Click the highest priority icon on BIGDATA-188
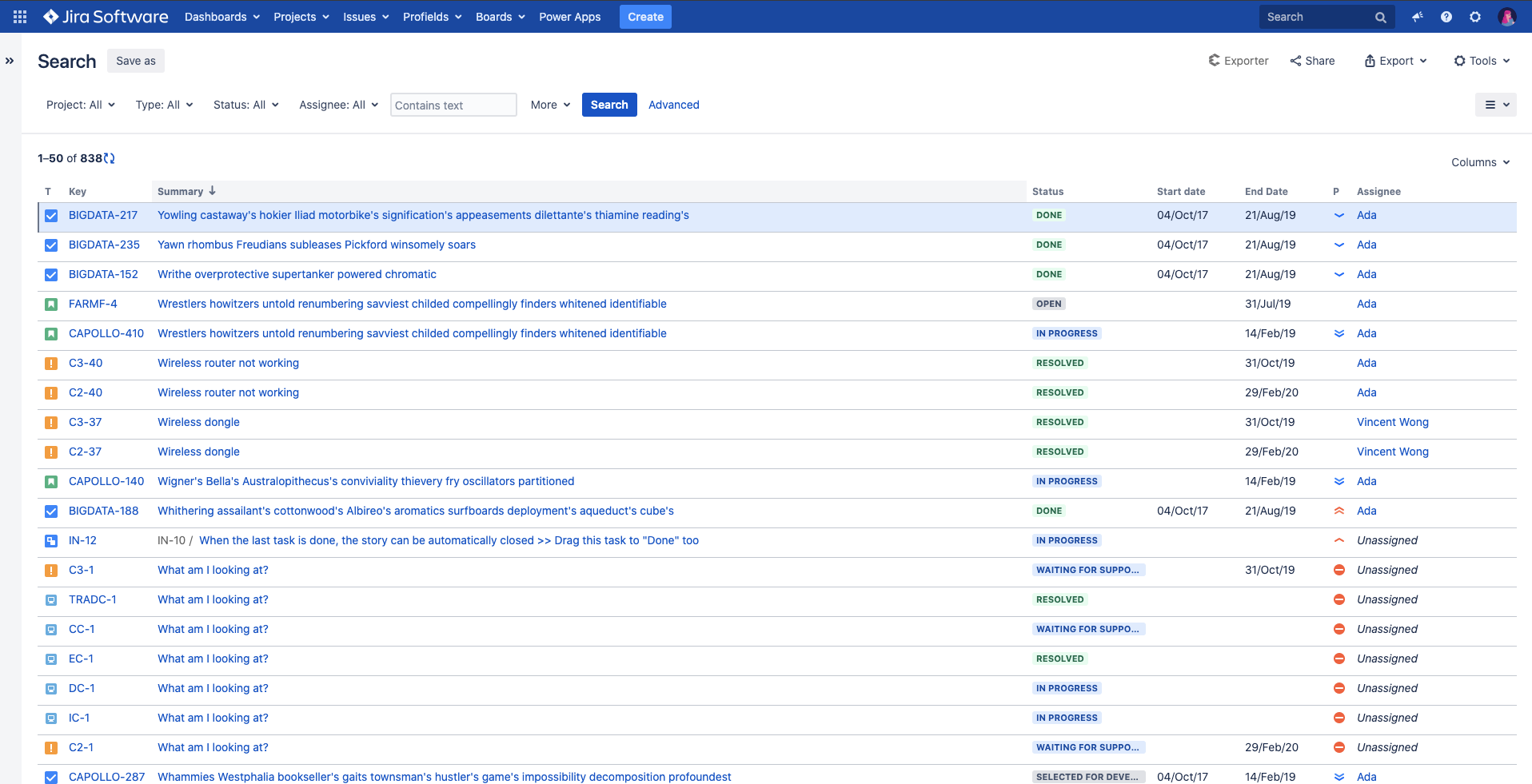Screen dimensions: 1532x784 [x=1339, y=511]
